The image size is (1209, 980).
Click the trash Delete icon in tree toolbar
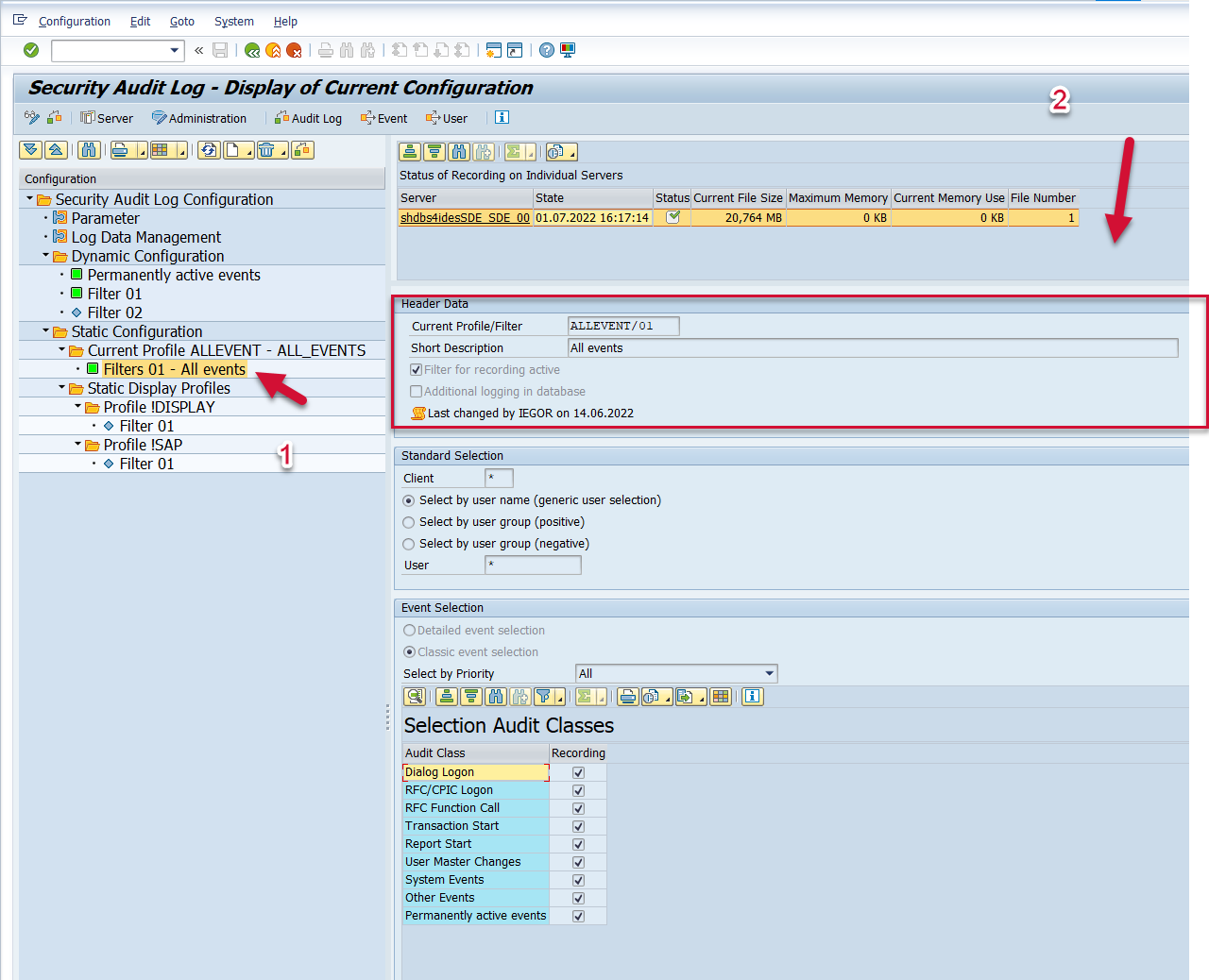click(x=266, y=150)
